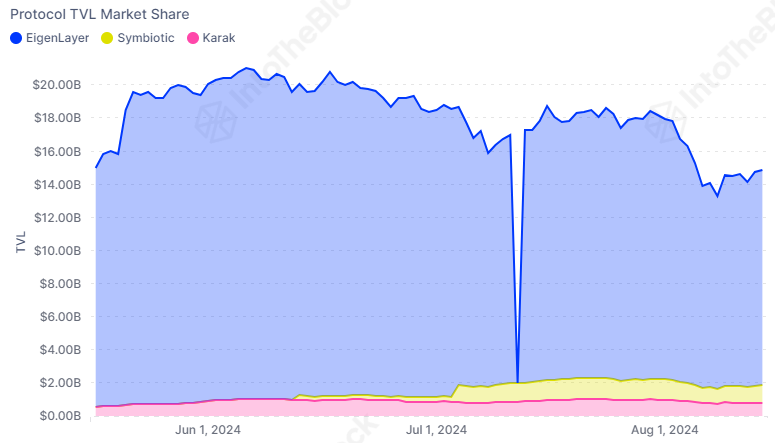Toggle the Karak series label in legend
The height and width of the screenshot is (443, 775).
(x=219, y=38)
